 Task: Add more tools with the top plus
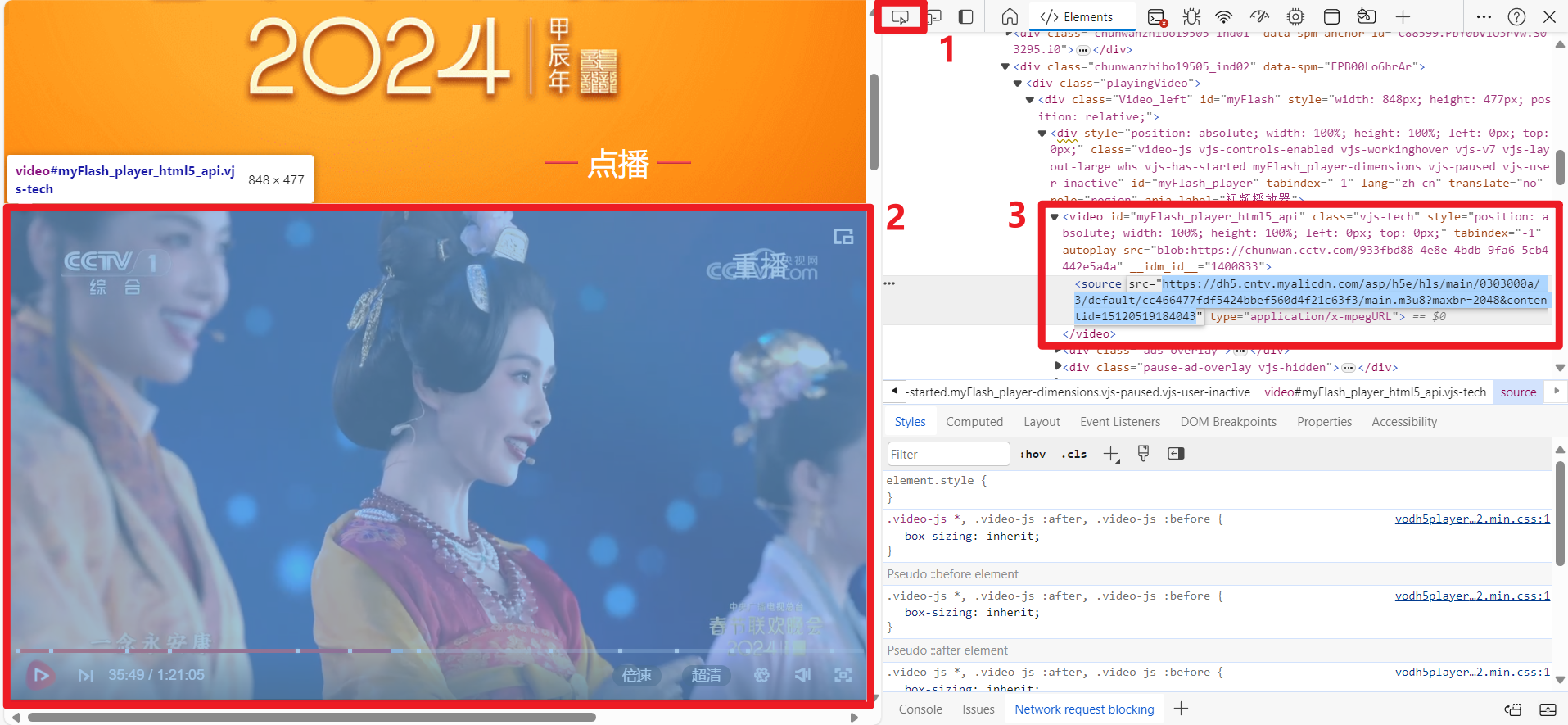(1403, 17)
